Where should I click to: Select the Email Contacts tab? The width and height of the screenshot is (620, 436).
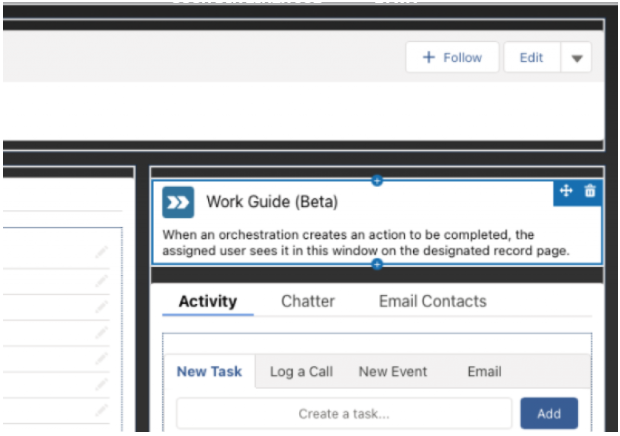pos(432,301)
